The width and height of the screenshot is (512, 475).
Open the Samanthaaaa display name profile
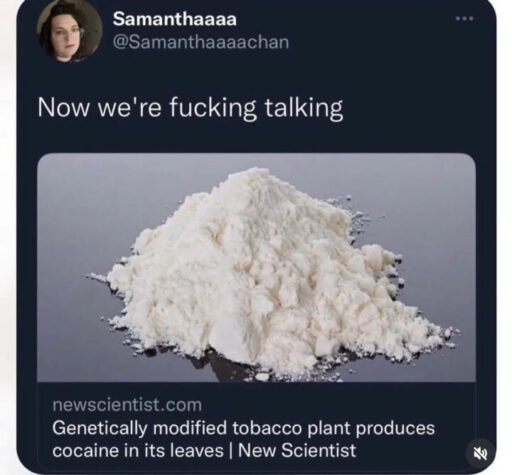click(175, 19)
